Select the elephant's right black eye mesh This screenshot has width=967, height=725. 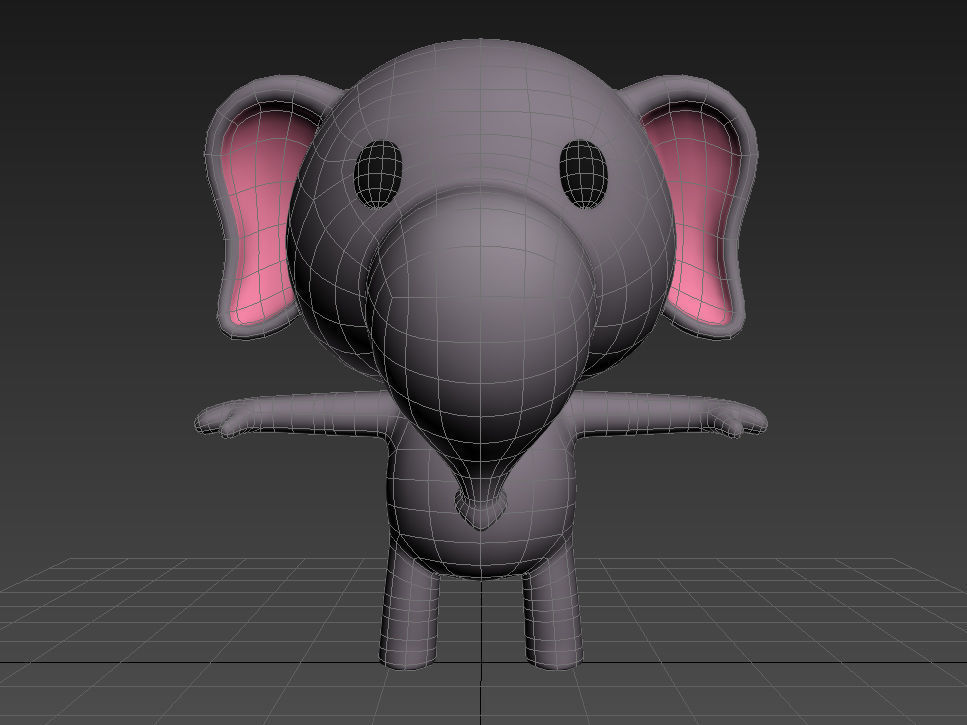pos(583,174)
